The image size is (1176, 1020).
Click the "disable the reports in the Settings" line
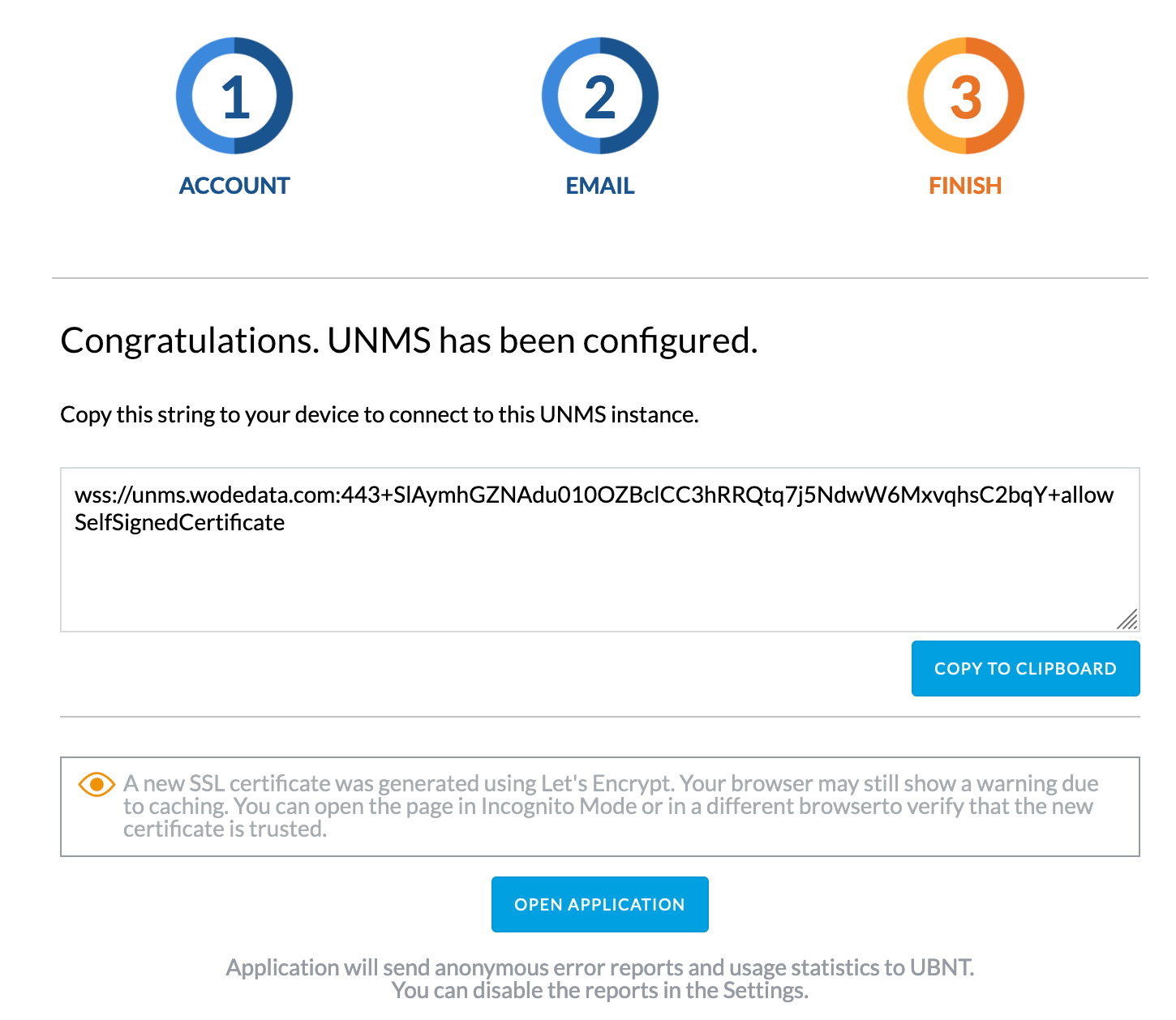600,991
